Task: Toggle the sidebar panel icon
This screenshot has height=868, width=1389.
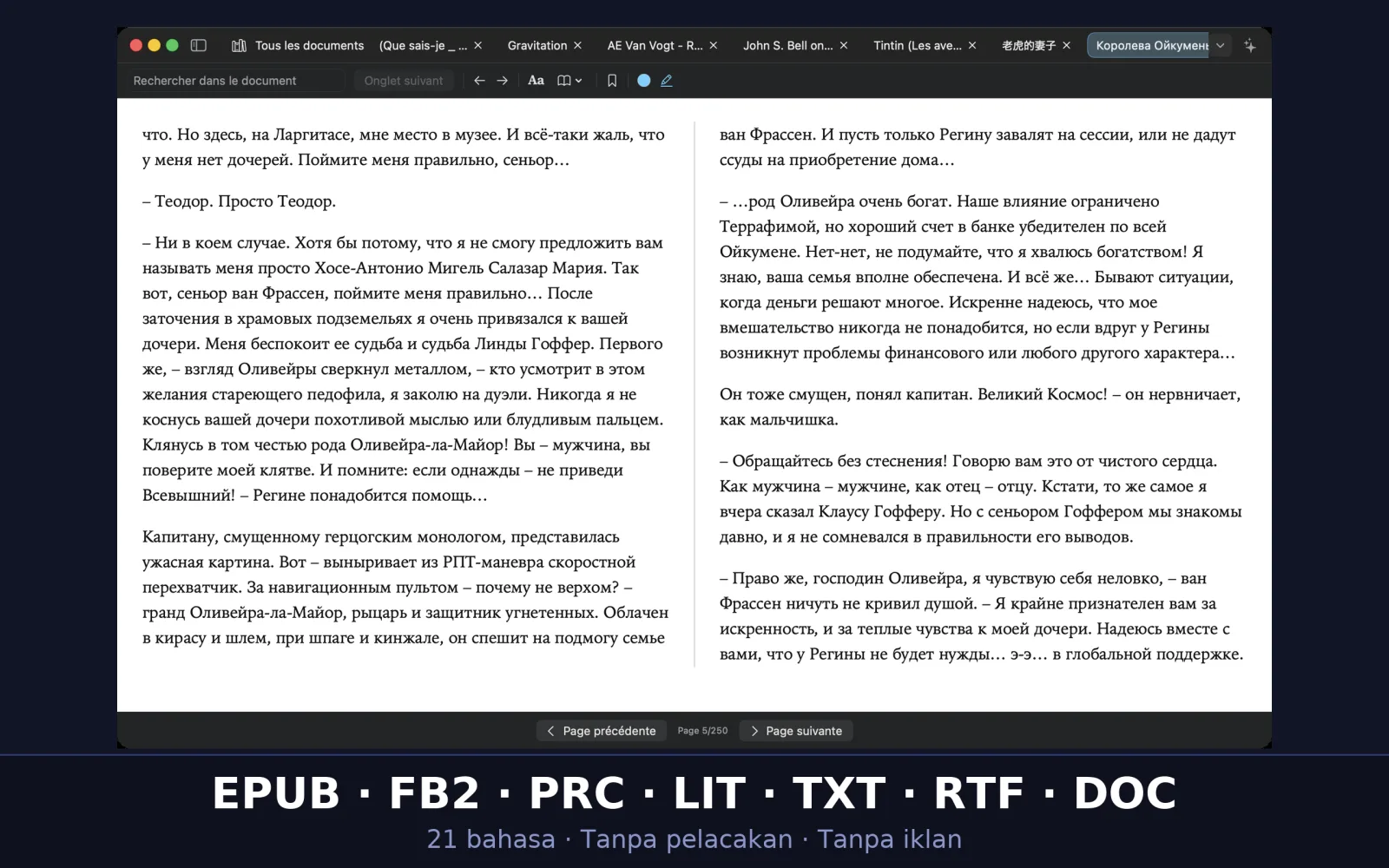Action: coord(198,45)
